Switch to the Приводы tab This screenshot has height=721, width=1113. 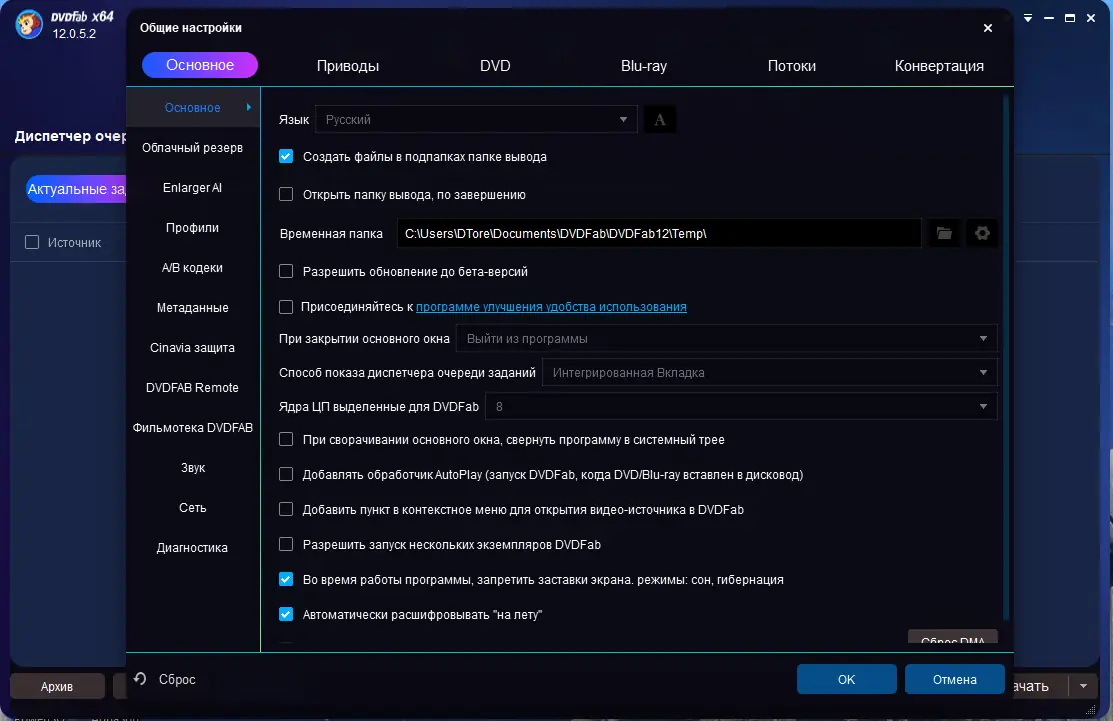tap(348, 66)
